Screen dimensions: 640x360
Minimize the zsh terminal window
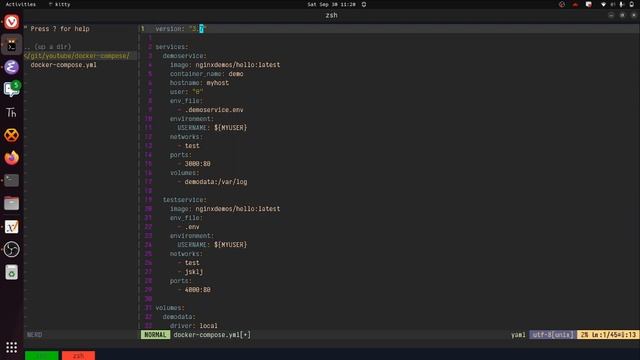[x=611, y=15]
